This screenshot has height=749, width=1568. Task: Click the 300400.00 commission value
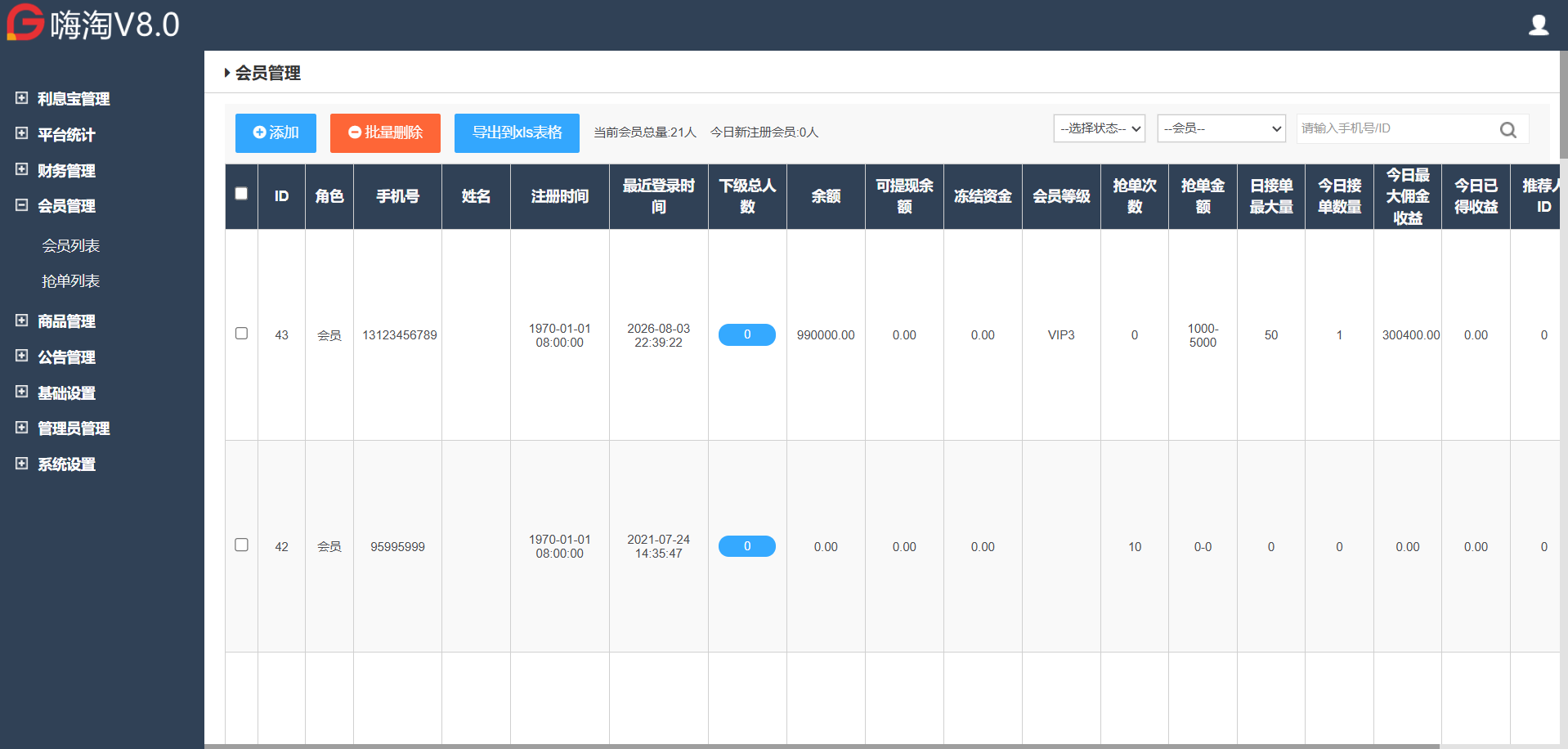tap(1411, 335)
